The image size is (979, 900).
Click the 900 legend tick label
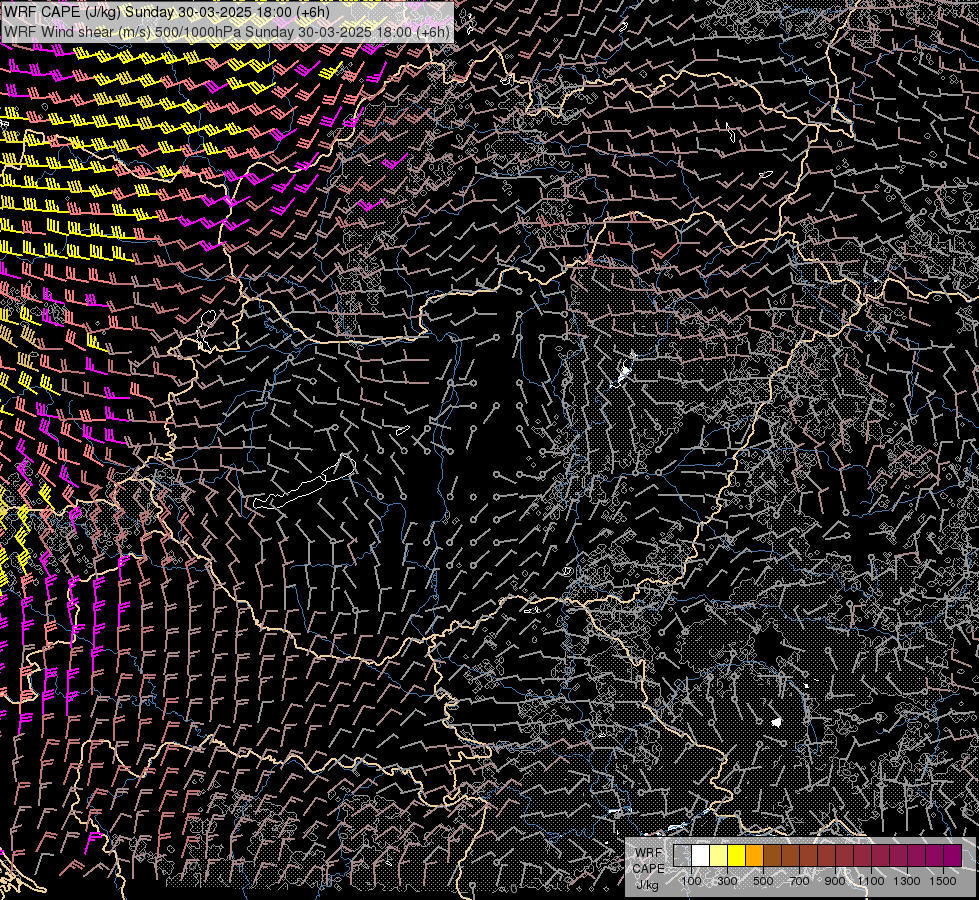[x=835, y=881]
